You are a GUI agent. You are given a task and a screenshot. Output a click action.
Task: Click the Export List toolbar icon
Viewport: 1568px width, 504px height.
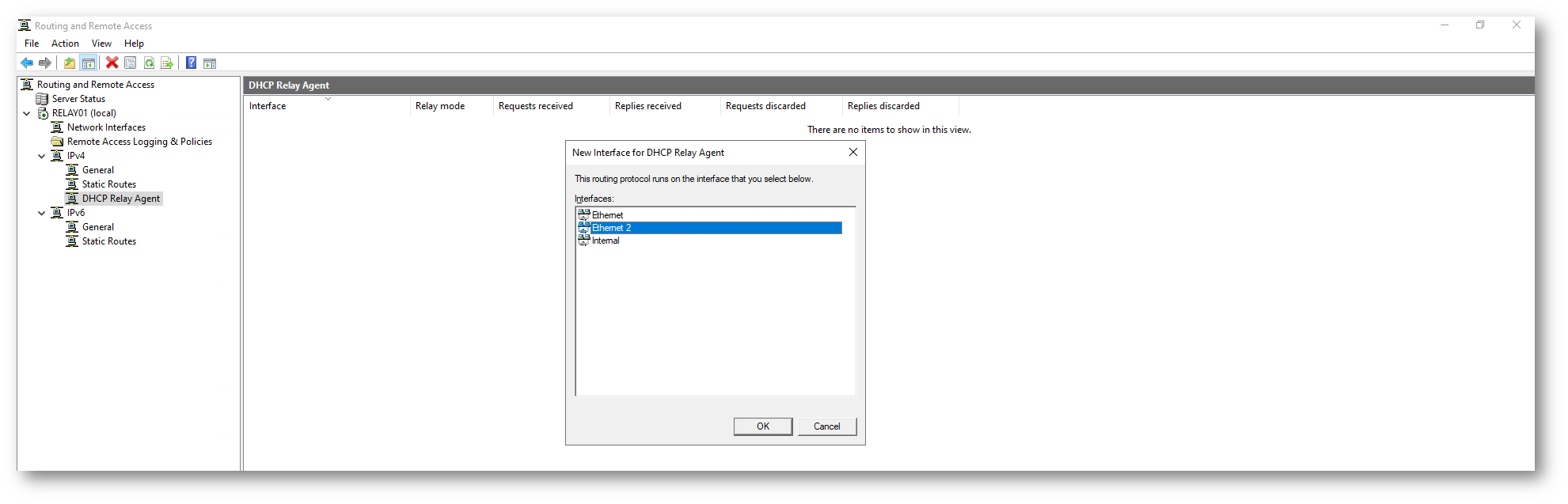(167, 63)
